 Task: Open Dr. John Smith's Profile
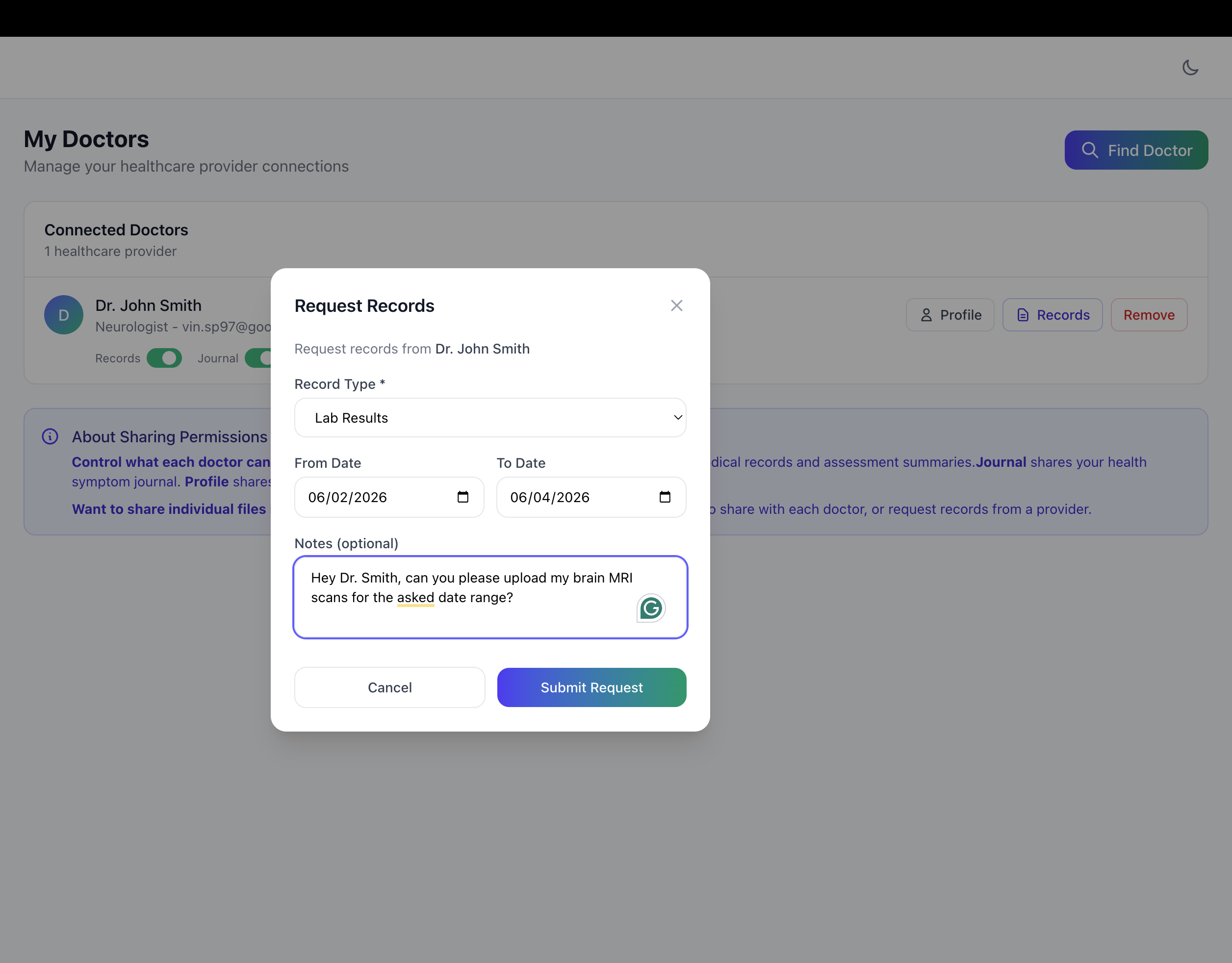click(x=950, y=315)
